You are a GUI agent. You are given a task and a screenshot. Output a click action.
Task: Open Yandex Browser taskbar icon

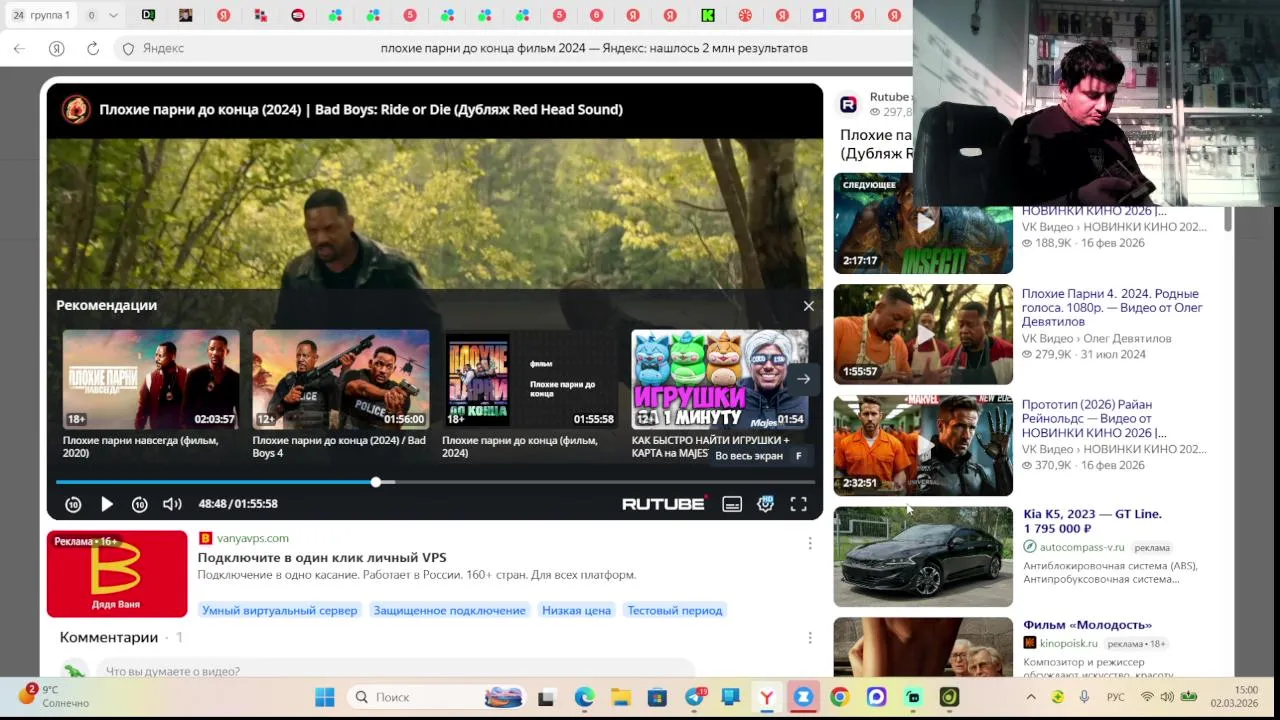pos(767,697)
